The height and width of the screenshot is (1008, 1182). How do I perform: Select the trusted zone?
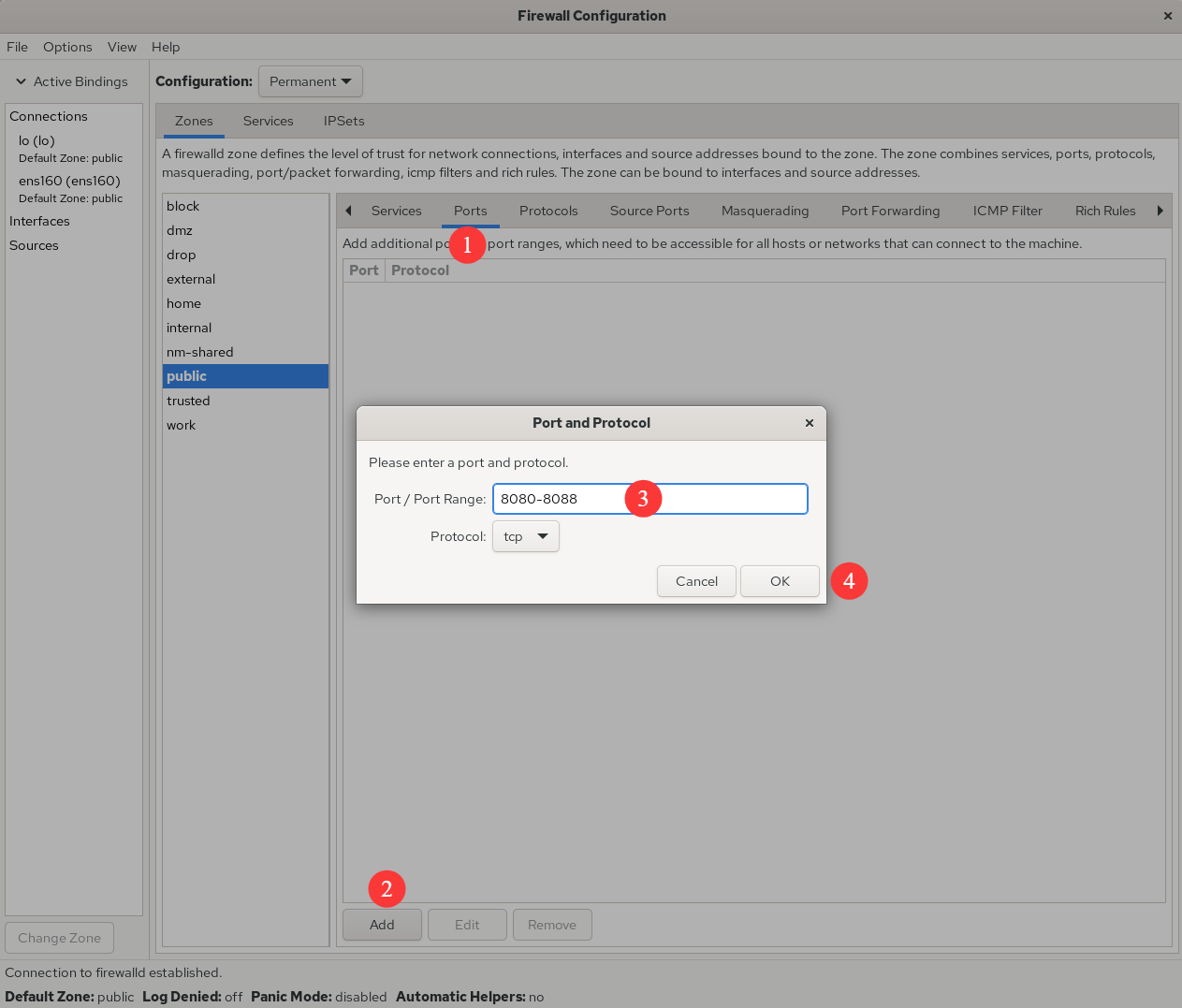pyautogui.click(x=188, y=401)
